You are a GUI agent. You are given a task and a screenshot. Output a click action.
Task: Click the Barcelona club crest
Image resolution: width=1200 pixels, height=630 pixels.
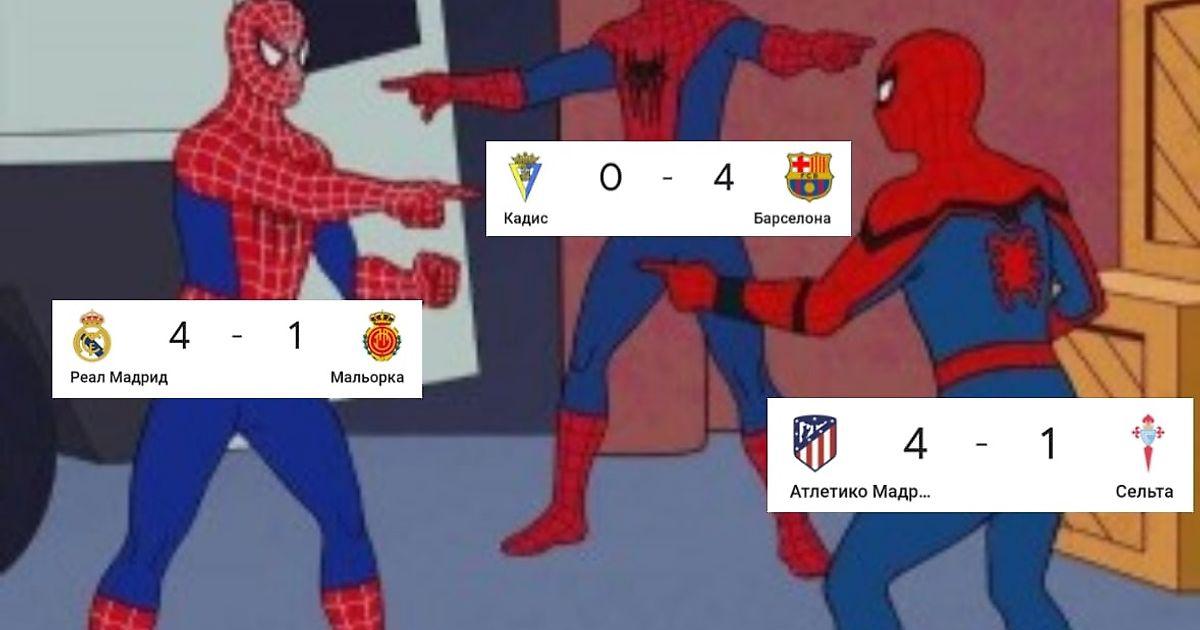tap(809, 177)
